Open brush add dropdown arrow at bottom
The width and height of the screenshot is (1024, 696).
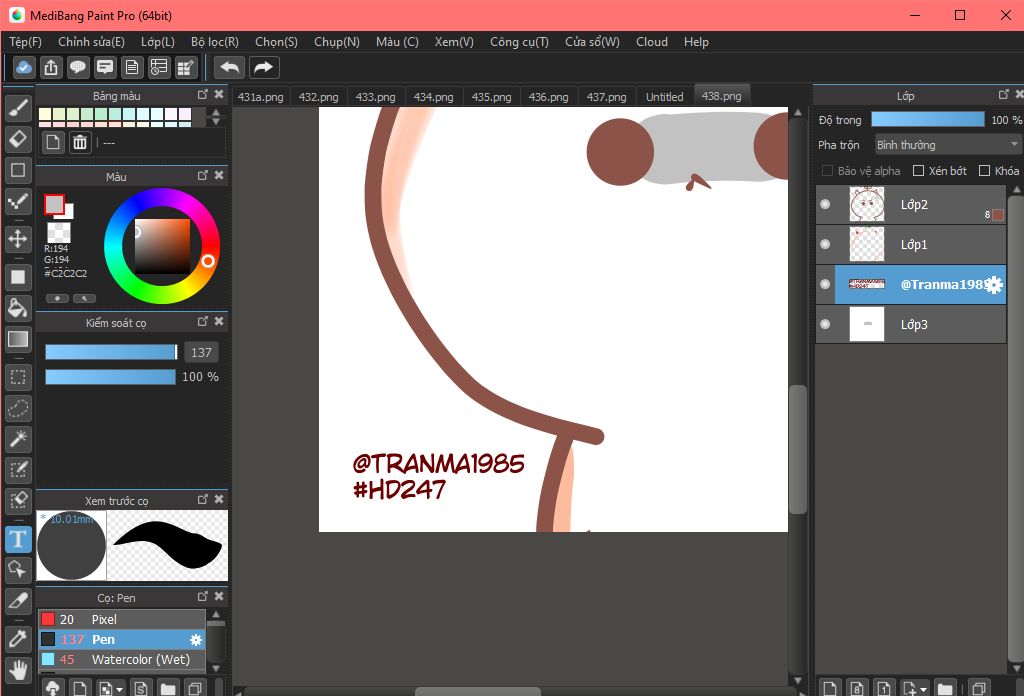(120, 689)
